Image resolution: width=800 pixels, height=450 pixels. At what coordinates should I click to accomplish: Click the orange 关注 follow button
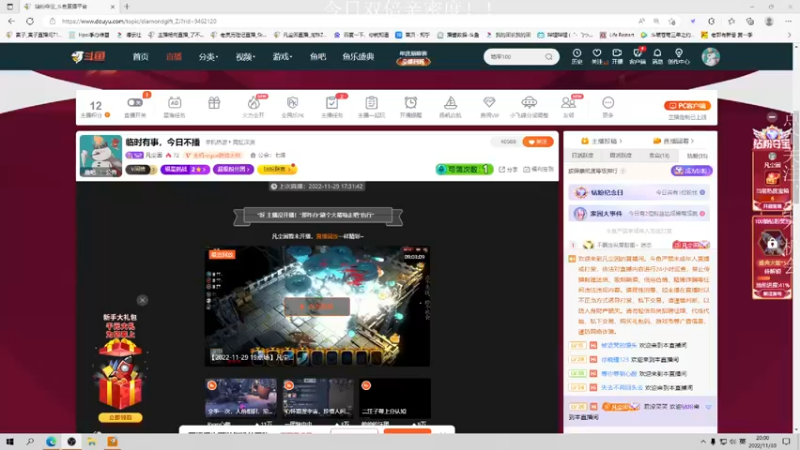(538, 142)
